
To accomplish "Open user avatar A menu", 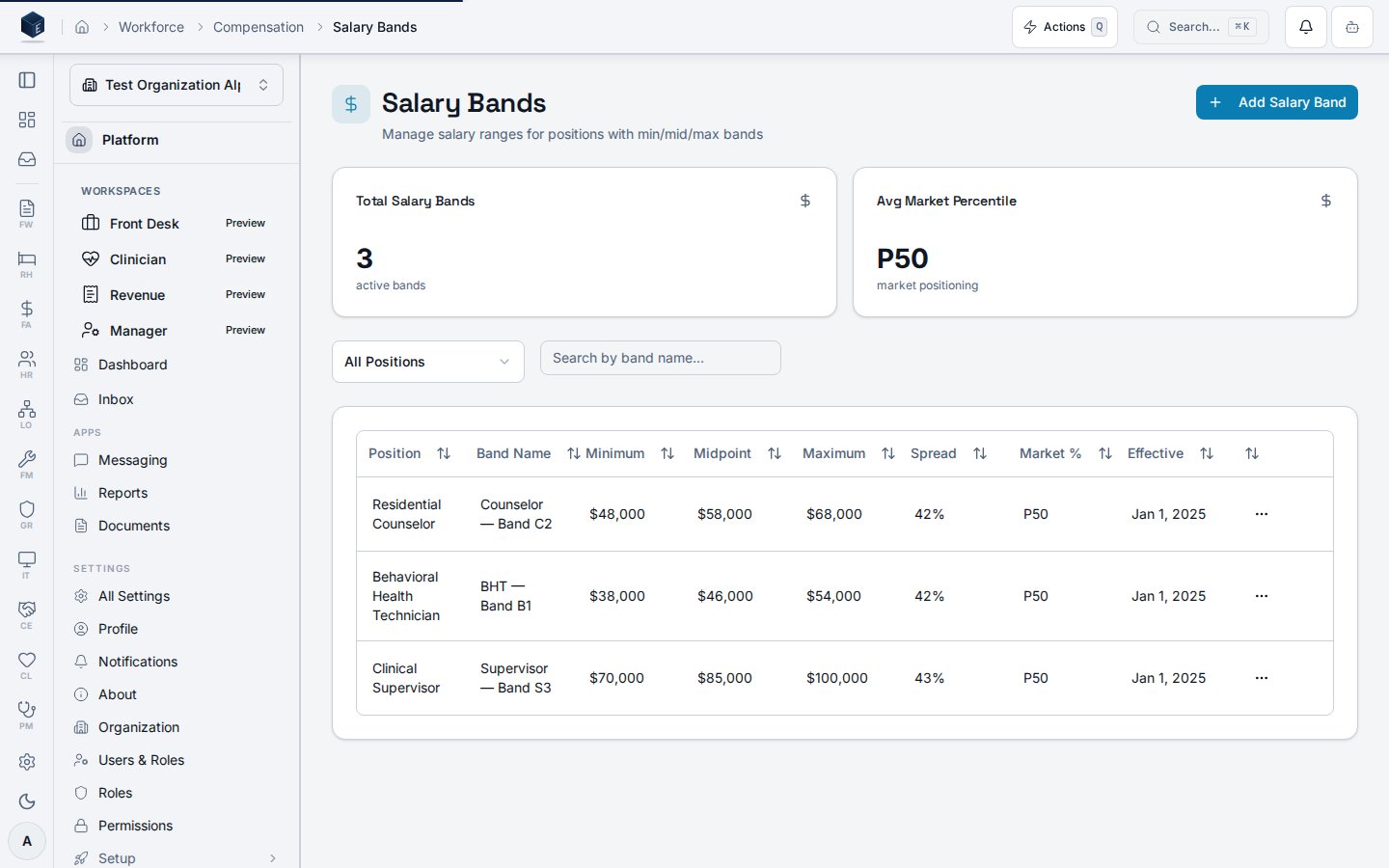I will tap(27, 841).
